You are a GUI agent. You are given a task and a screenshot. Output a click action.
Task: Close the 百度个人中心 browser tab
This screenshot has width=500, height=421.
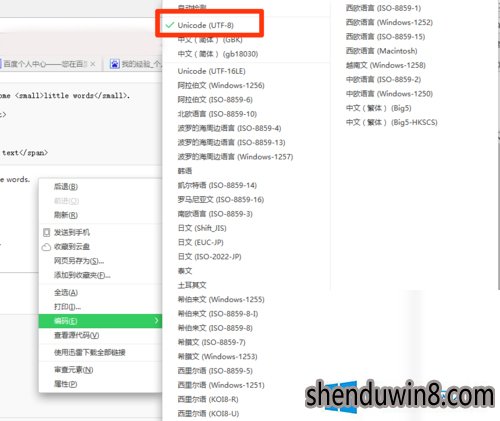point(93,64)
